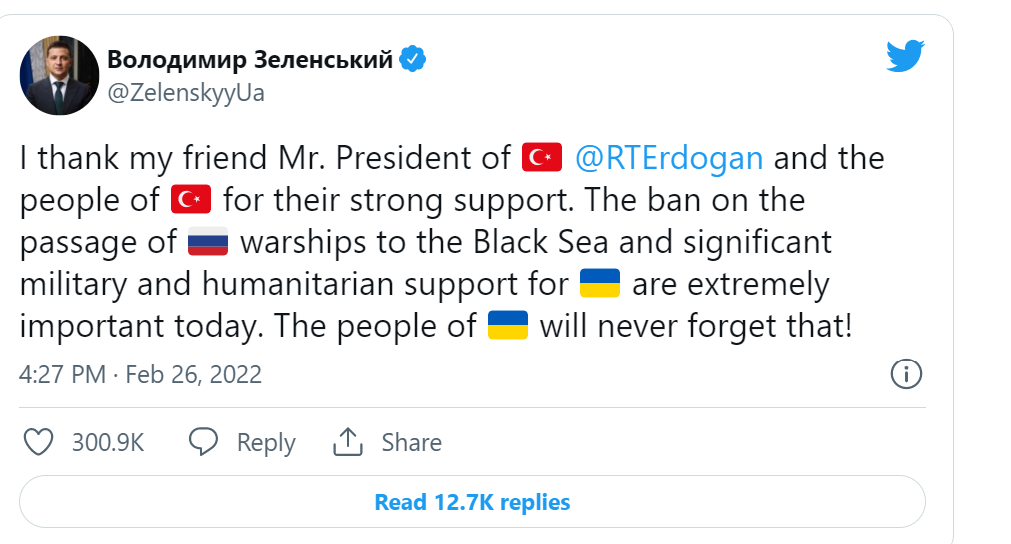The height and width of the screenshot is (544, 1011).
Task: Like the tweet with the heart icon
Action: click(38, 442)
